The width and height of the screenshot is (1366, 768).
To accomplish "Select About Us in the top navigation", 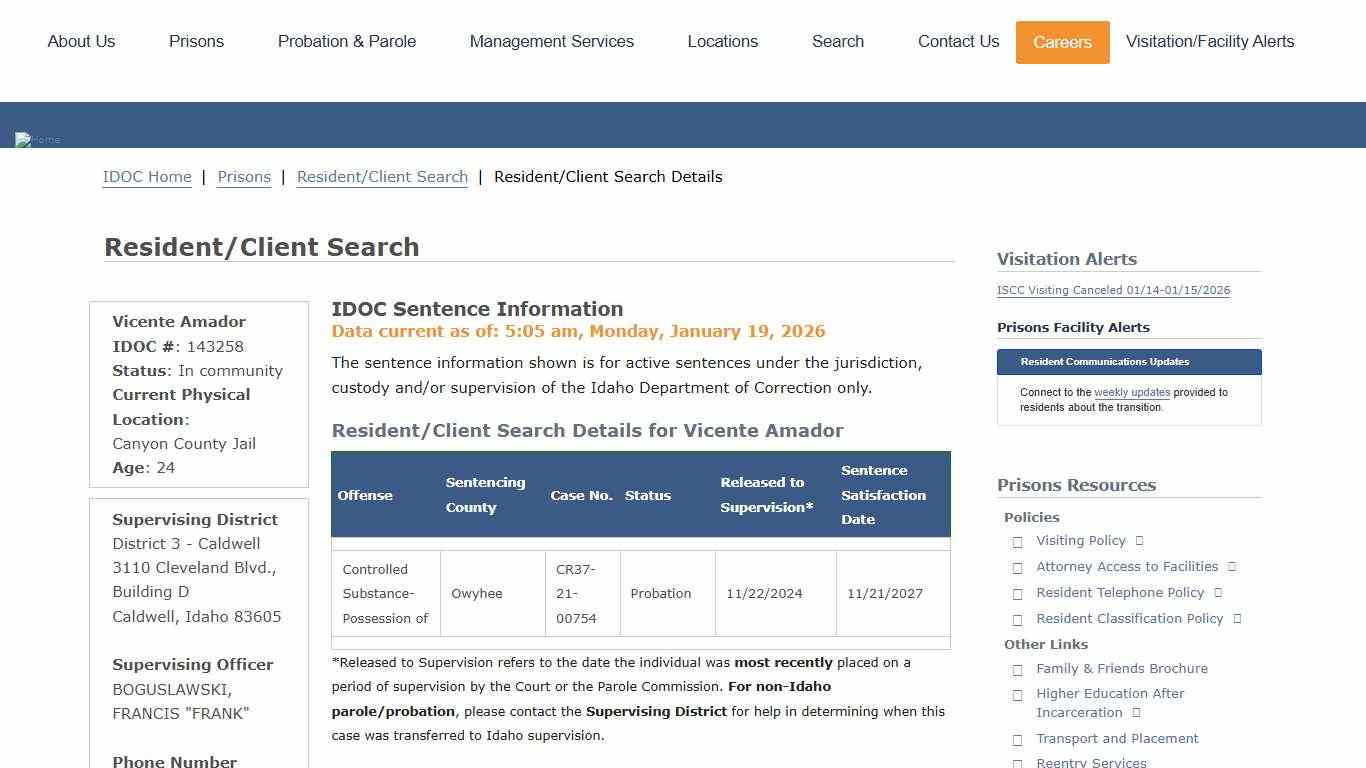I will click(81, 42).
